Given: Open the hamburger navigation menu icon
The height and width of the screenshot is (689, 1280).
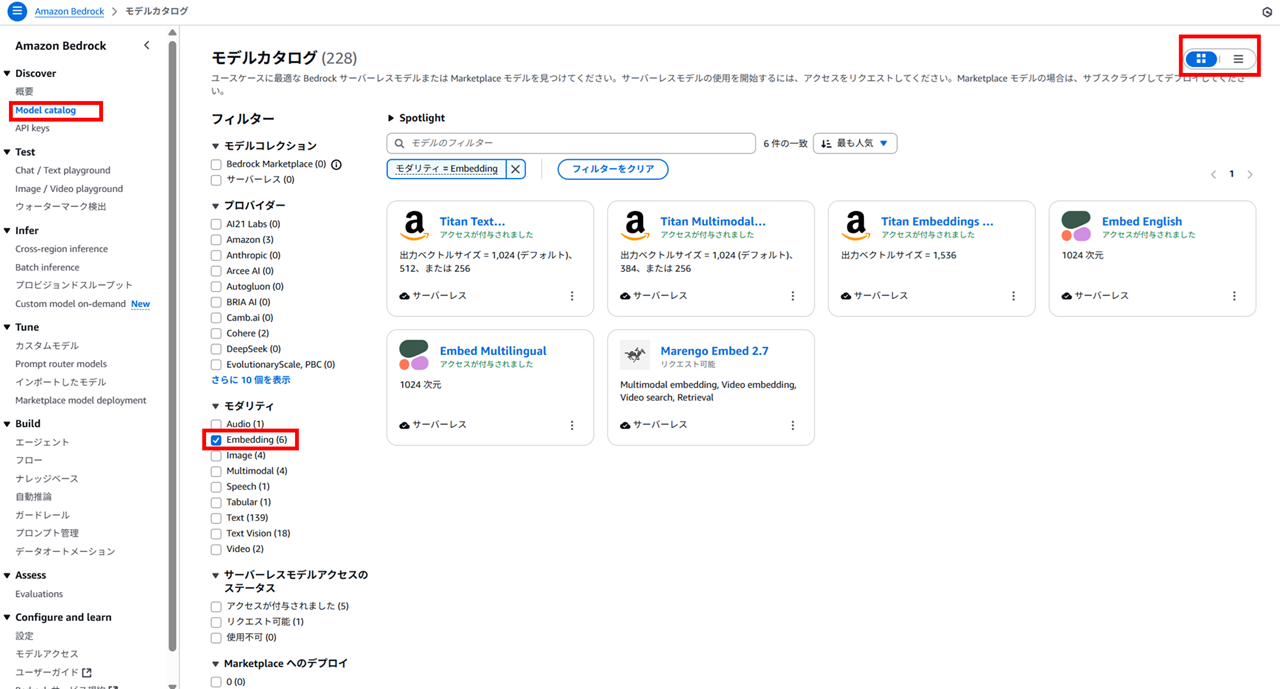Looking at the screenshot, I should [16, 11].
